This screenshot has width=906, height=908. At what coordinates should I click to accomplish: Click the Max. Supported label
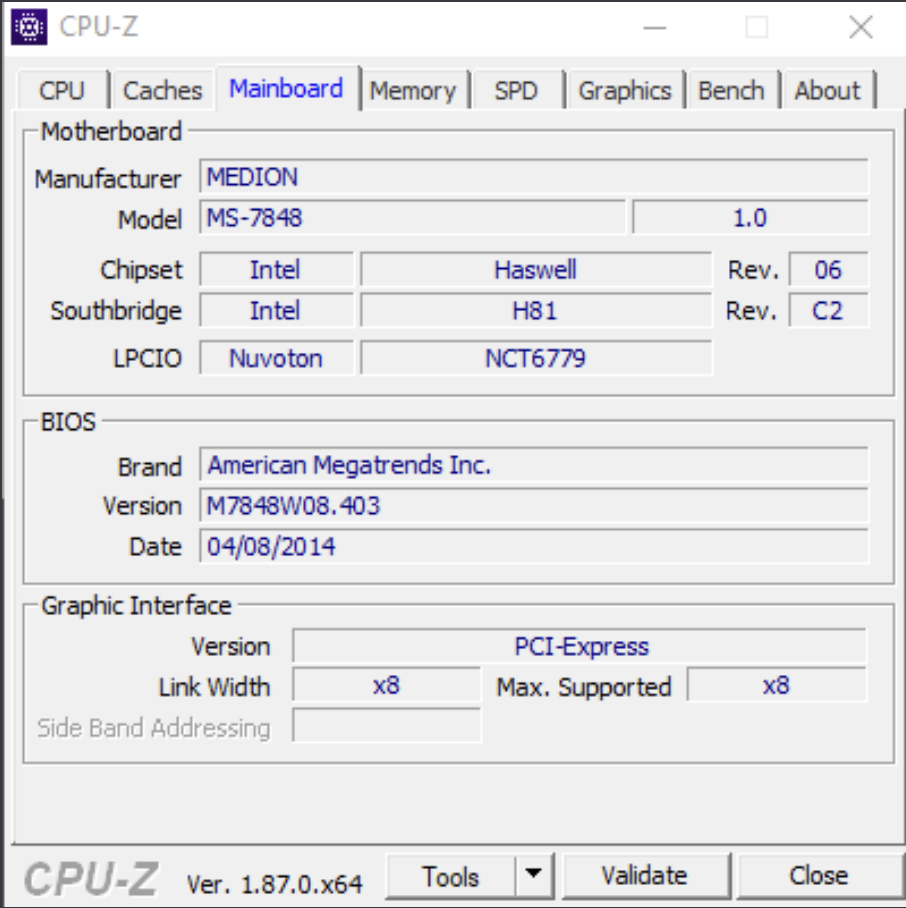(584, 687)
